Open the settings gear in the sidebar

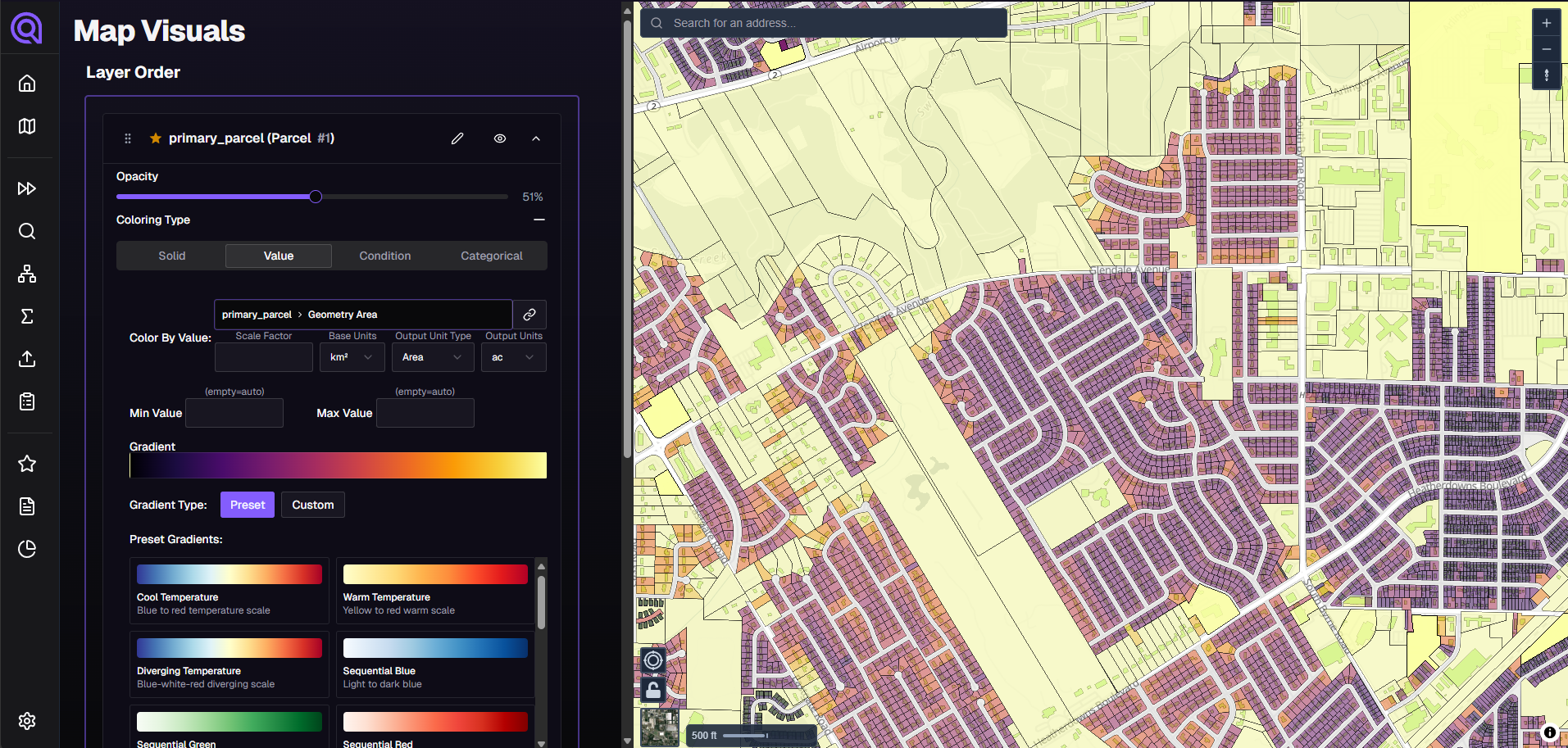tap(27, 721)
